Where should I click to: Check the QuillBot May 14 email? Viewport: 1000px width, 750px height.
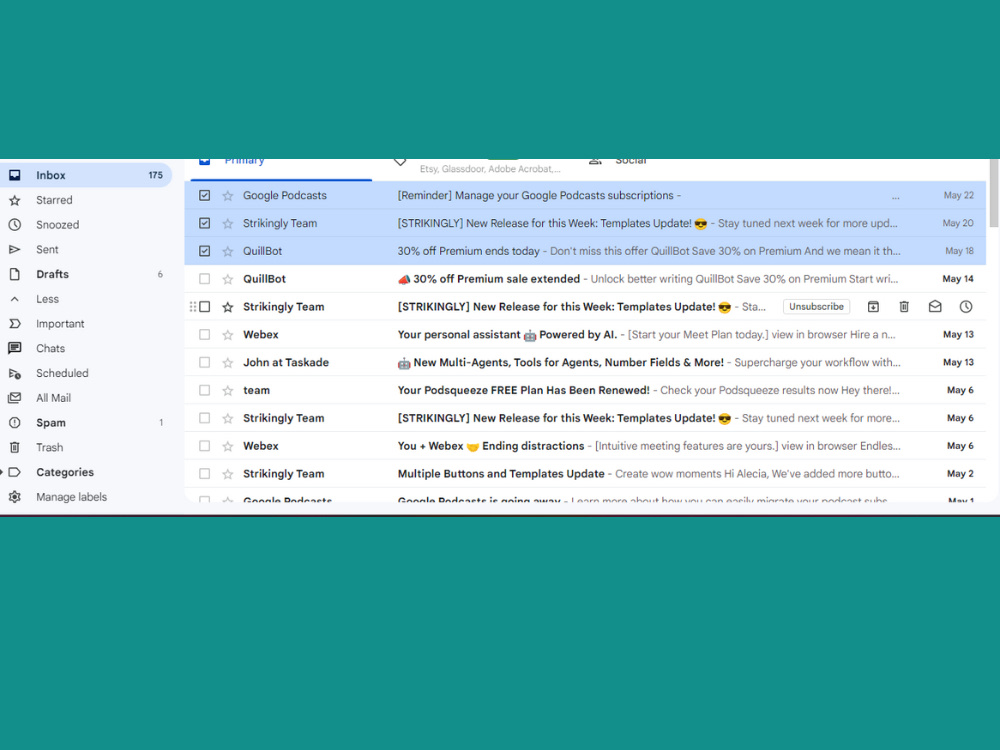coord(204,279)
